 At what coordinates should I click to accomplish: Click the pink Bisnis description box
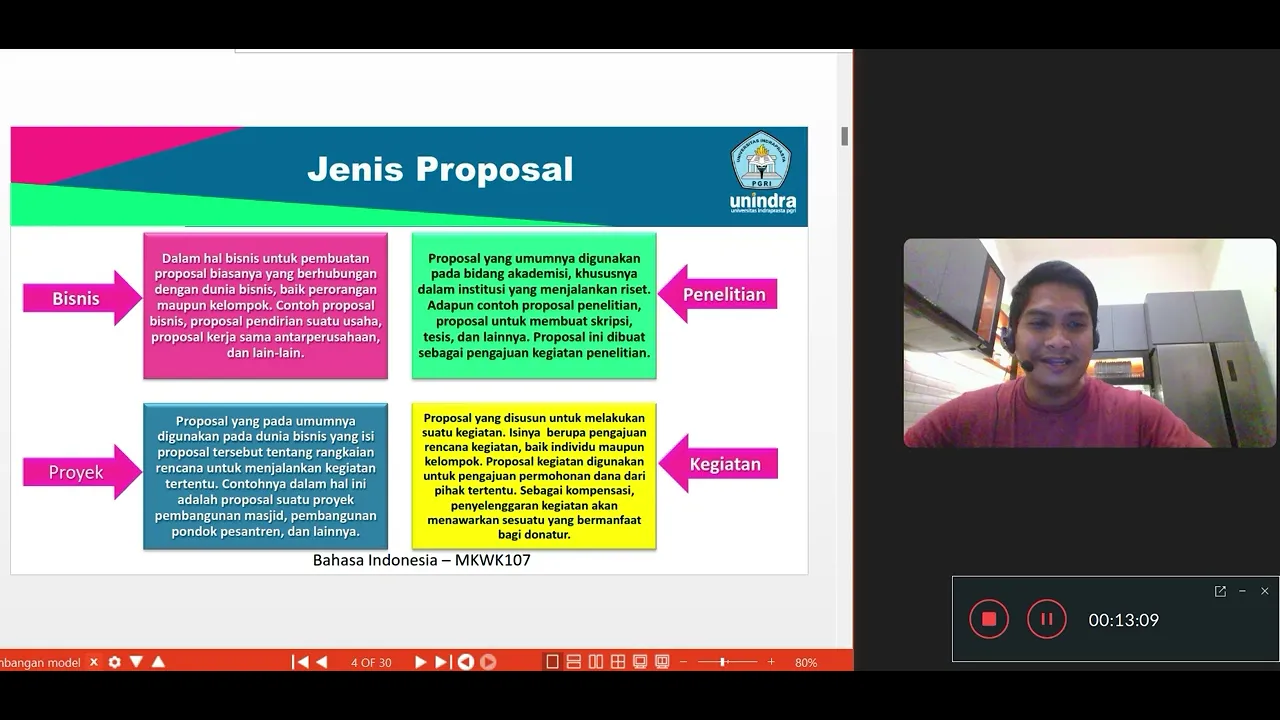pyautogui.click(x=265, y=306)
